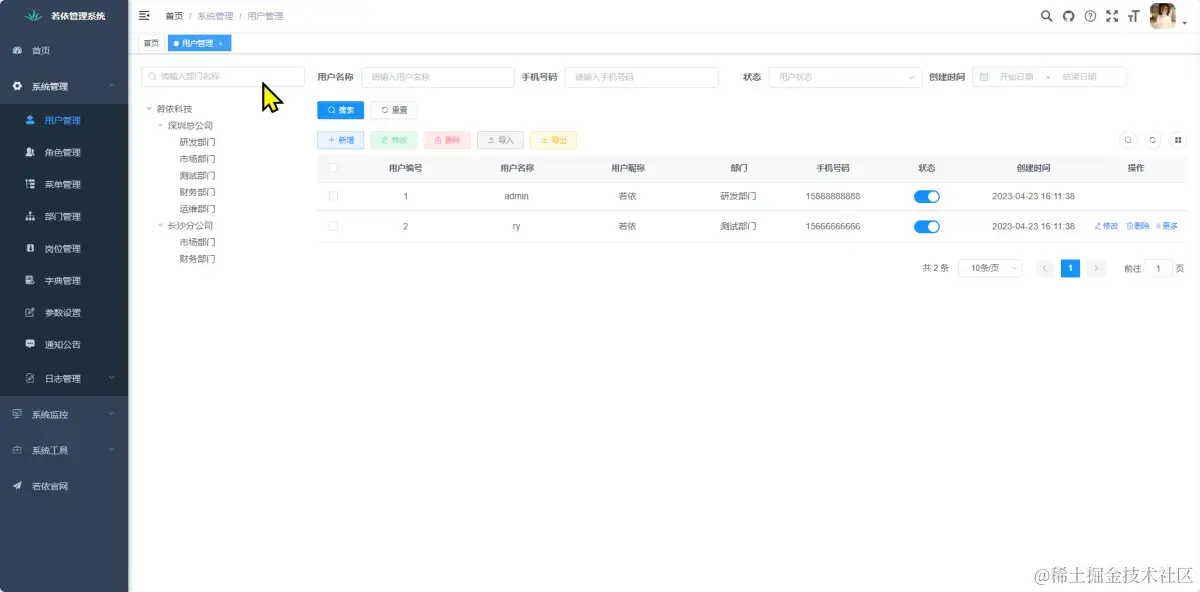Click the 导入 button

(500, 140)
